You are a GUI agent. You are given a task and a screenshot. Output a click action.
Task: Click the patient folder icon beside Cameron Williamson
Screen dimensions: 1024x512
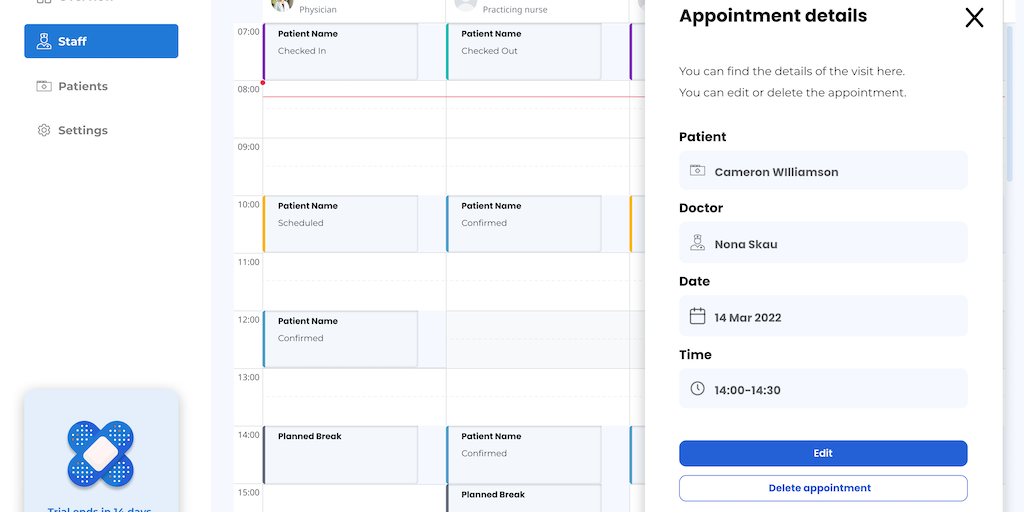[x=698, y=171]
